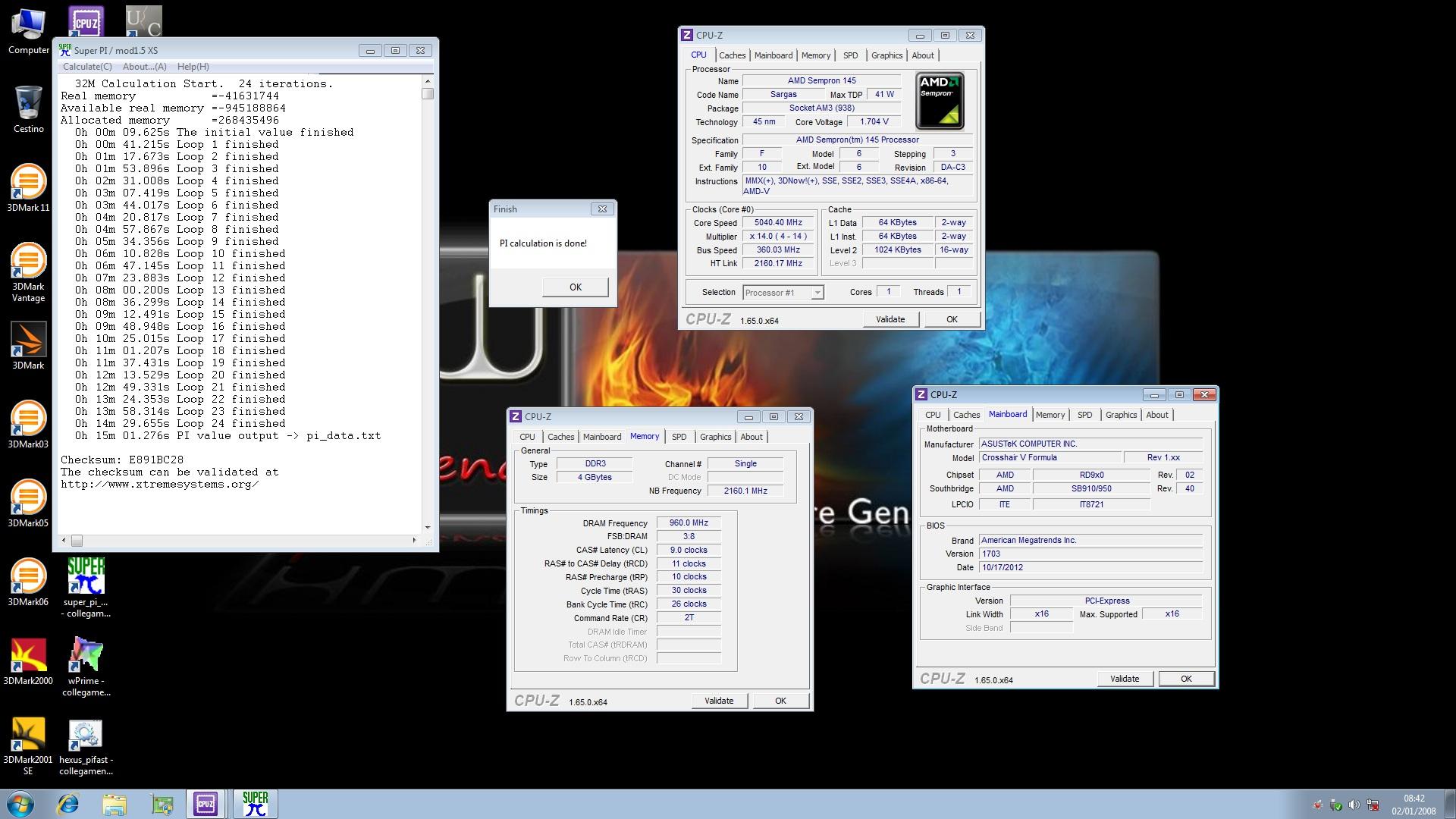Click OK in the Mainboard CPU-Z window
This screenshot has height=819, width=1456.
click(1186, 679)
